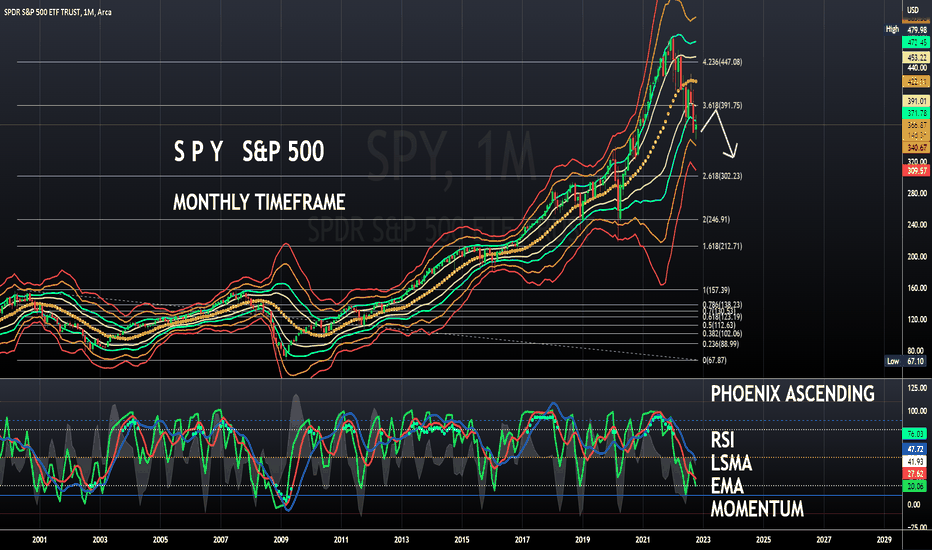
Task: Click the white 41.93 indicator value tag
Action: (915, 461)
